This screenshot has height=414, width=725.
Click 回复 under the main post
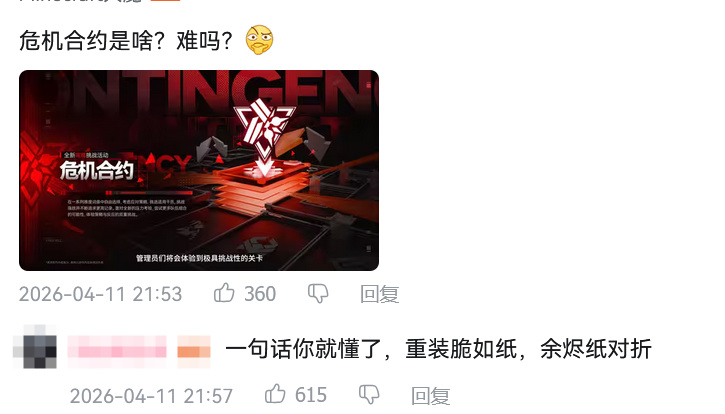tap(380, 294)
